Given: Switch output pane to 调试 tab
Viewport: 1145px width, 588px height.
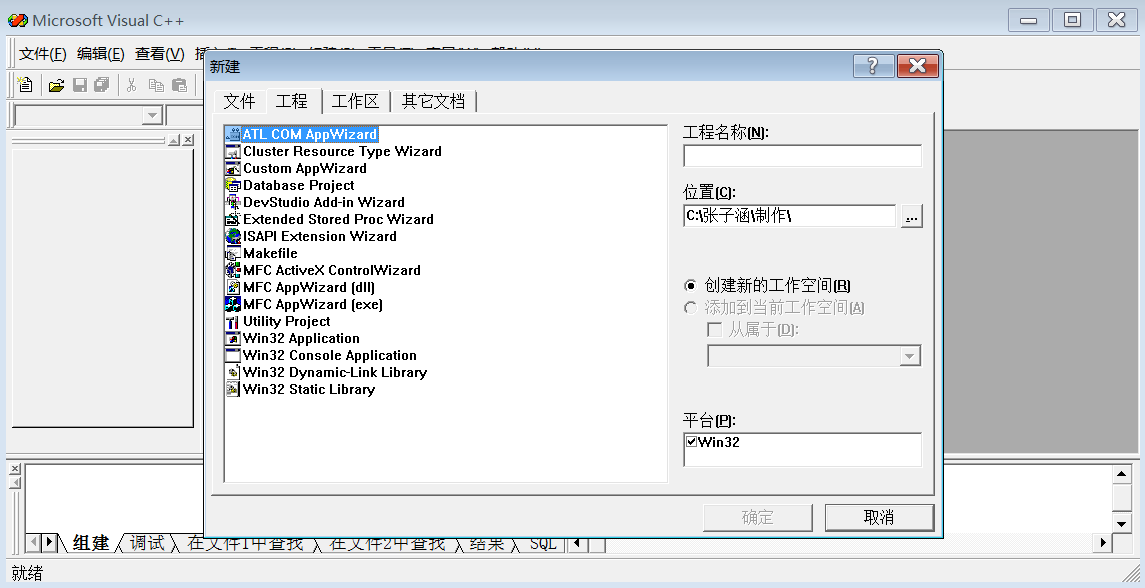Looking at the screenshot, I should click(147, 543).
